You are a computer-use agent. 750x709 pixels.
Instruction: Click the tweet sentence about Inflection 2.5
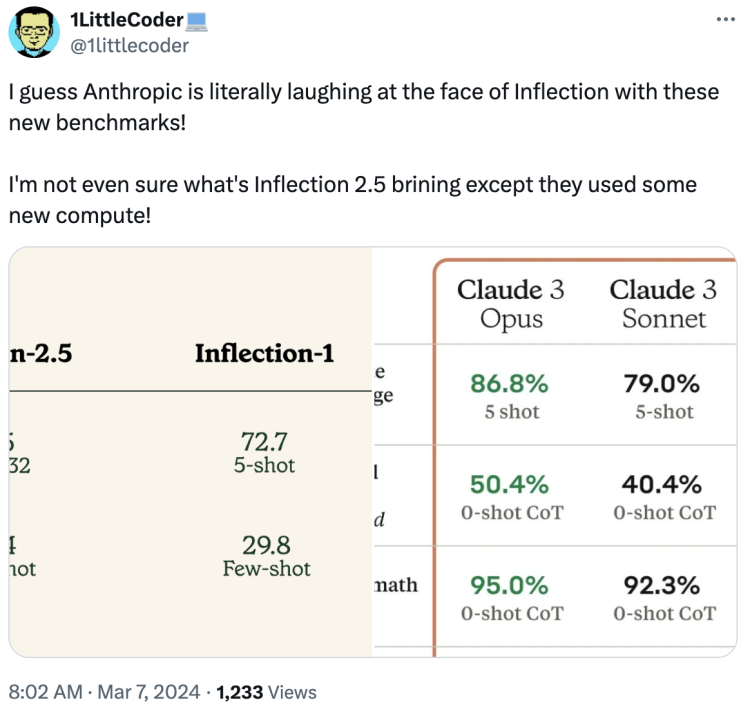tap(352, 200)
